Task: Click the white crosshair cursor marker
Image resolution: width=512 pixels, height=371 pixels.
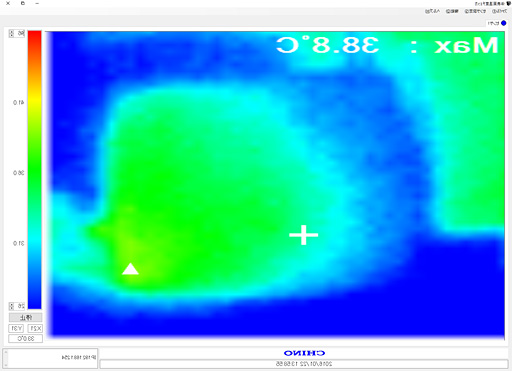Action: click(x=303, y=235)
